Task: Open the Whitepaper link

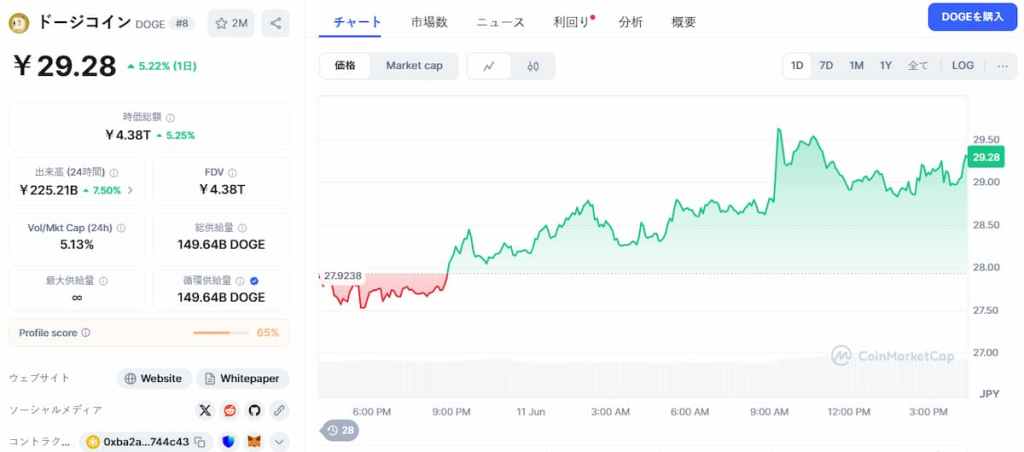Action: click(243, 379)
